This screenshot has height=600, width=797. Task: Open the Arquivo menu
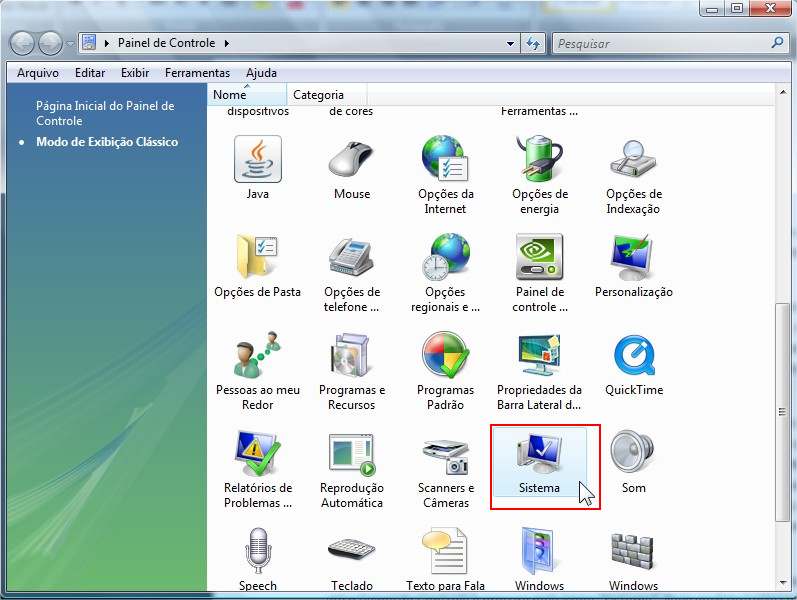click(38, 73)
